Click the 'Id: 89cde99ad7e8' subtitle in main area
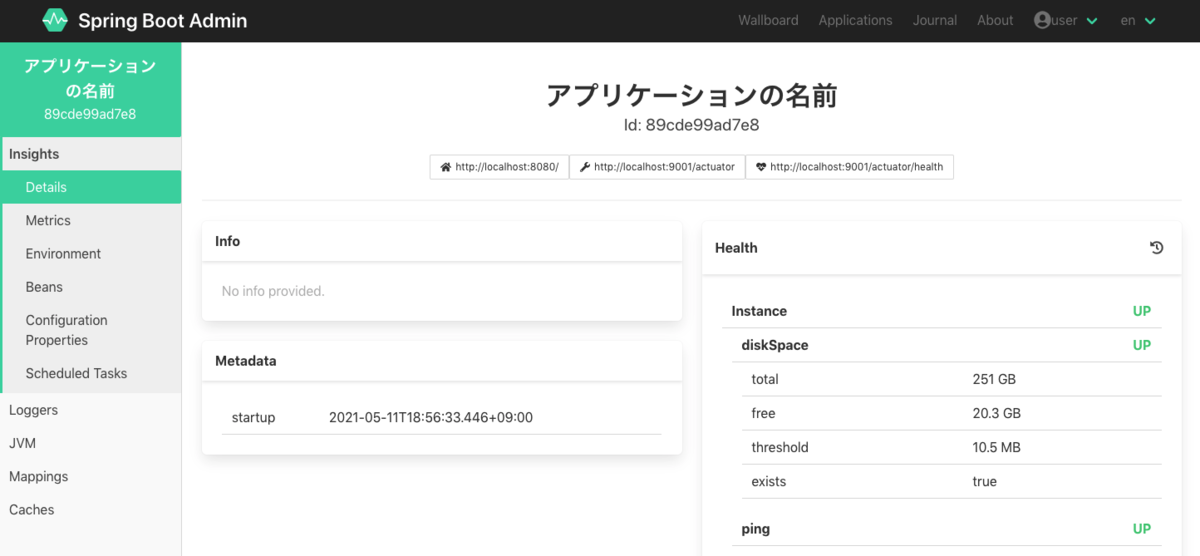Image resolution: width=1200 pixels, height=556 pixels. coord(691,125)
